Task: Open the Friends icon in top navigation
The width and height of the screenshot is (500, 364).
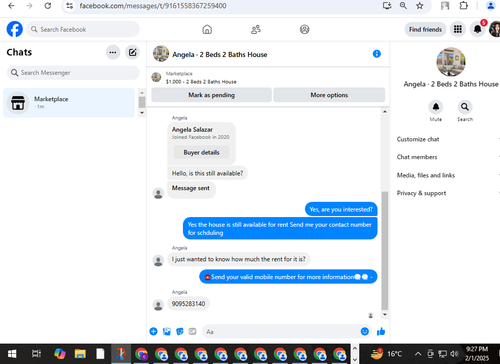Action: [256, 29]
